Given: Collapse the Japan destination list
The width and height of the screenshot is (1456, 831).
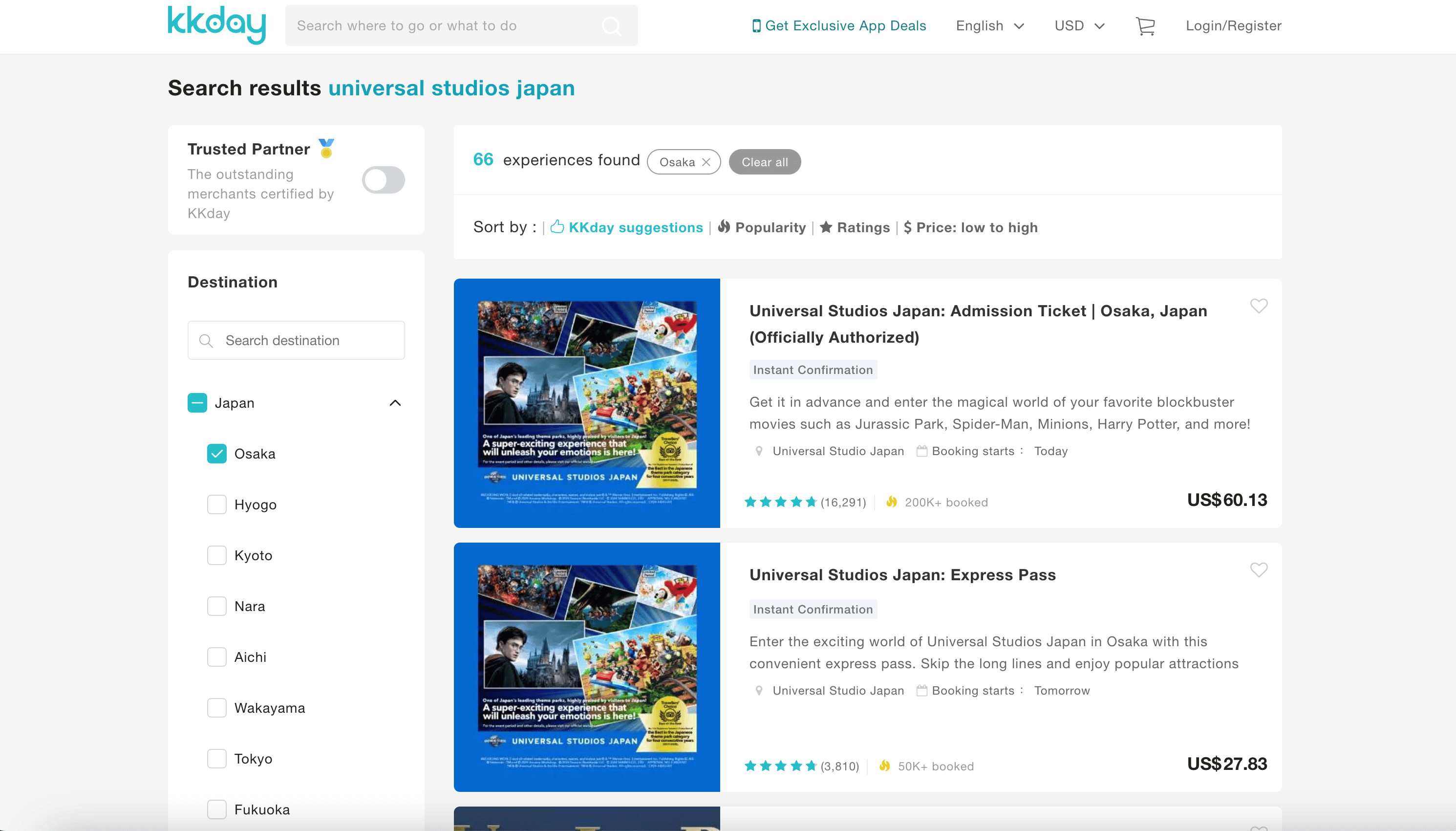Looking at the screenshot, I should point(395,403).
